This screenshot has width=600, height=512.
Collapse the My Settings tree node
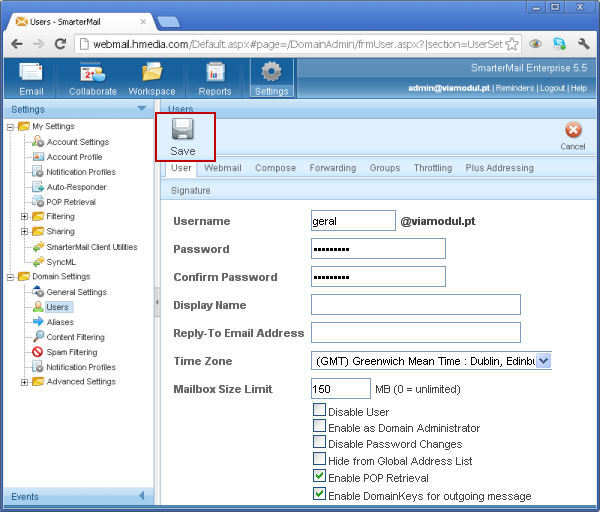click(10, 127)
